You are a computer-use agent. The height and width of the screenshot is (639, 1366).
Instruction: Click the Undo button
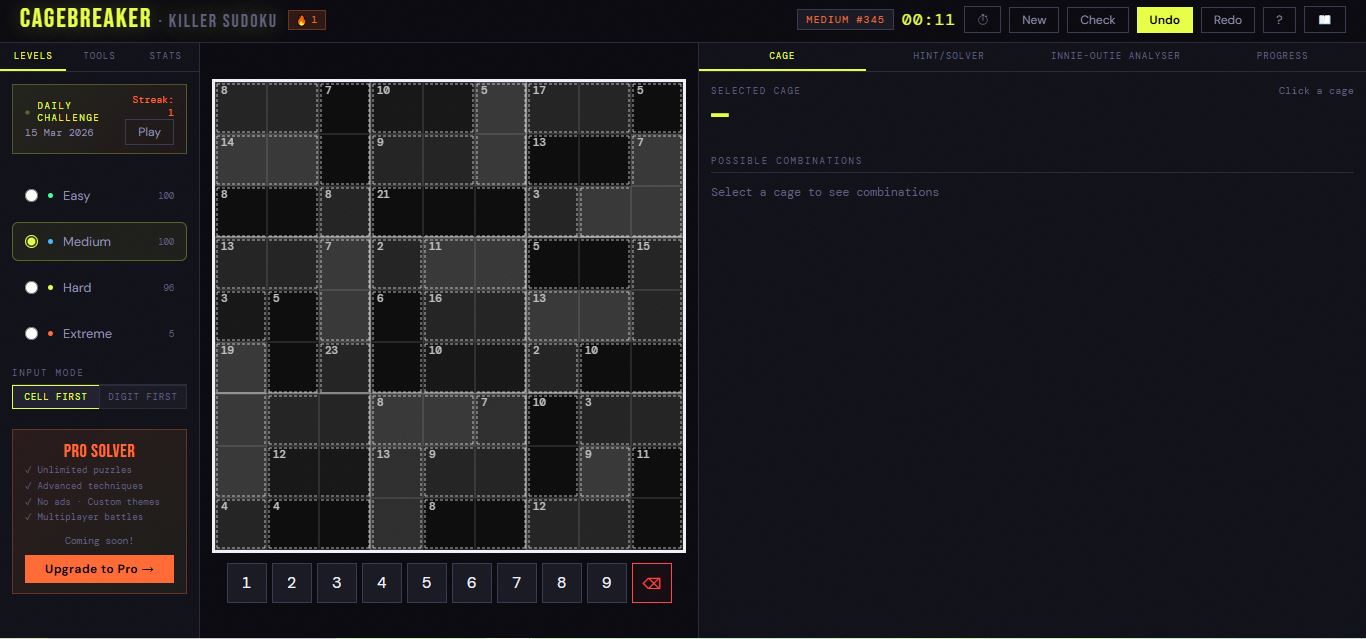pos(1165,20)
